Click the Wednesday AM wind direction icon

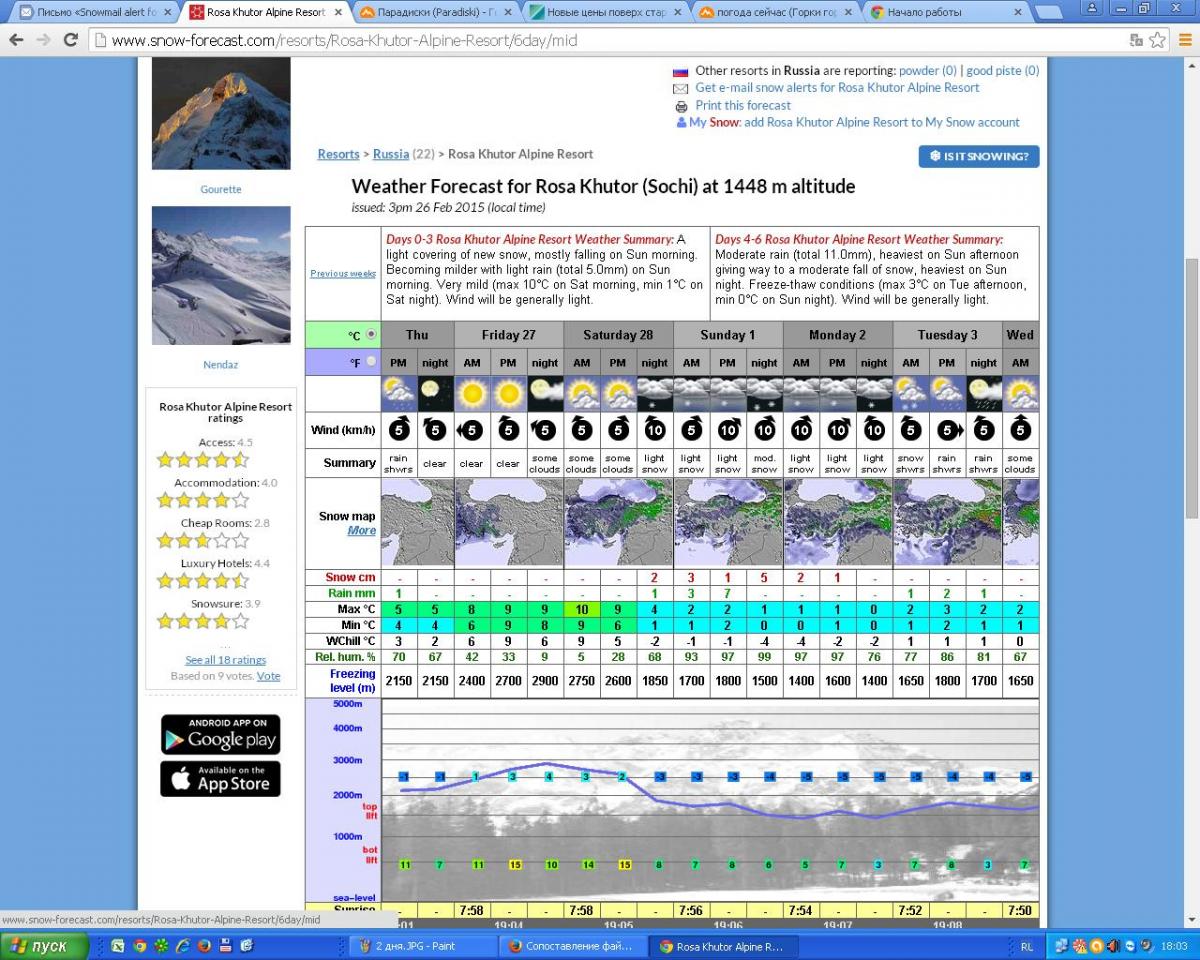click(x=1020, y=430)
